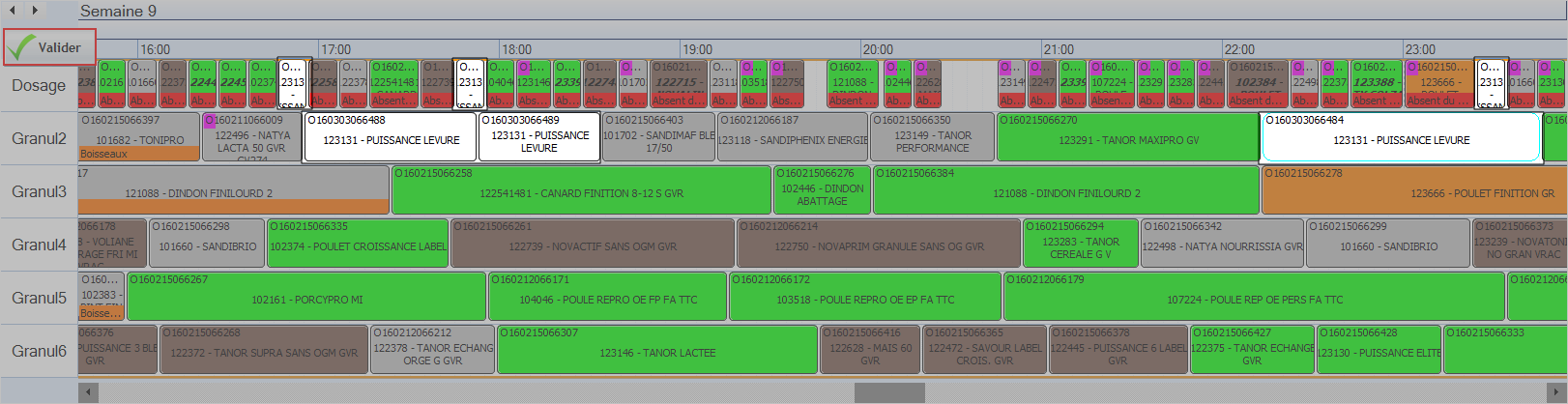The image size is (1568, 404).
Task: Select 104046 - POULE REPRO OE FP block
Action: [608, 297]
